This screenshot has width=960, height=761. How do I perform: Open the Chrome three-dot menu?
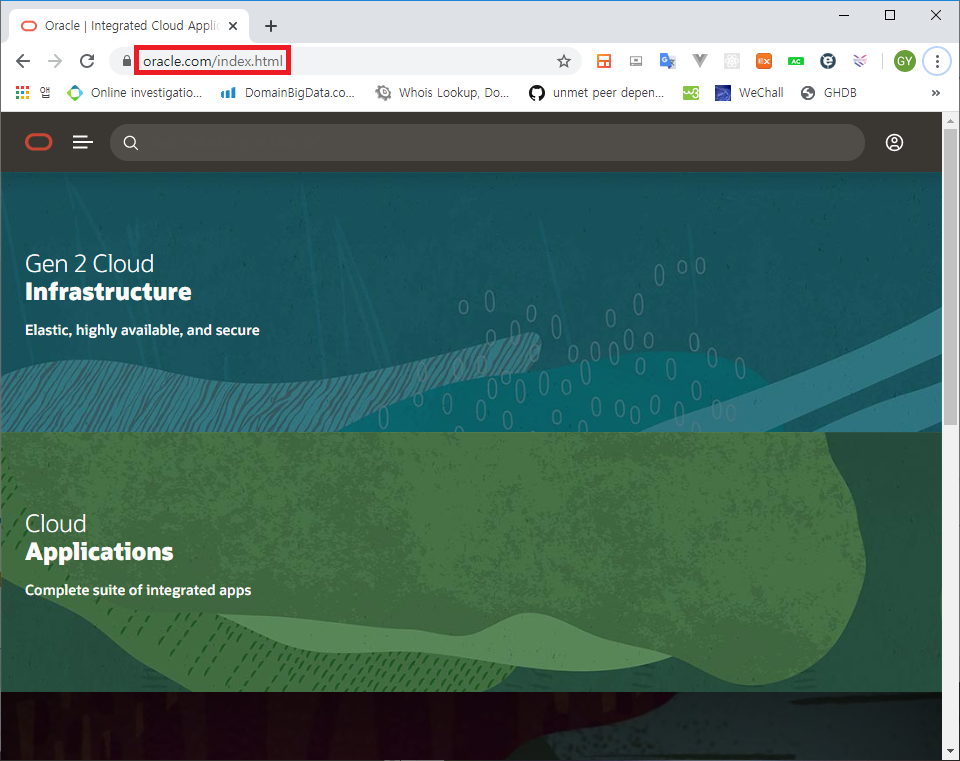click(x=937, y=61)
